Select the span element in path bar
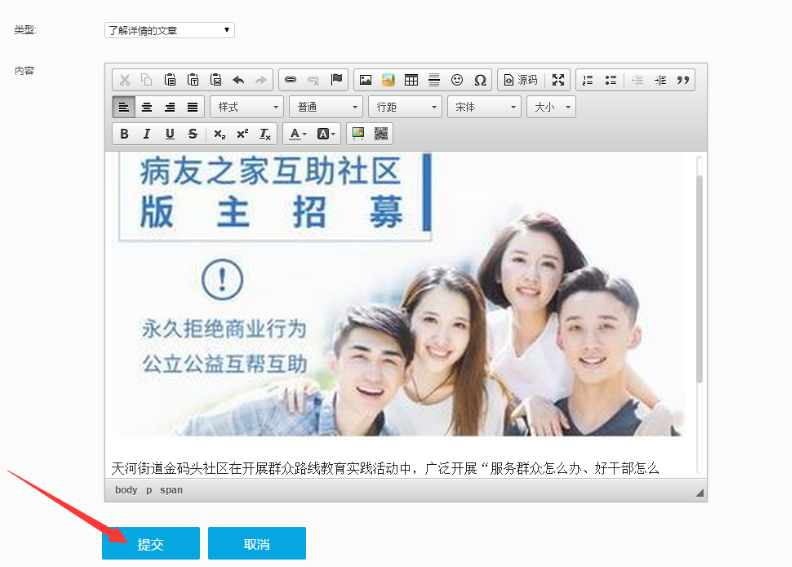This screenshot has height=567, width=792. (171, 490)
